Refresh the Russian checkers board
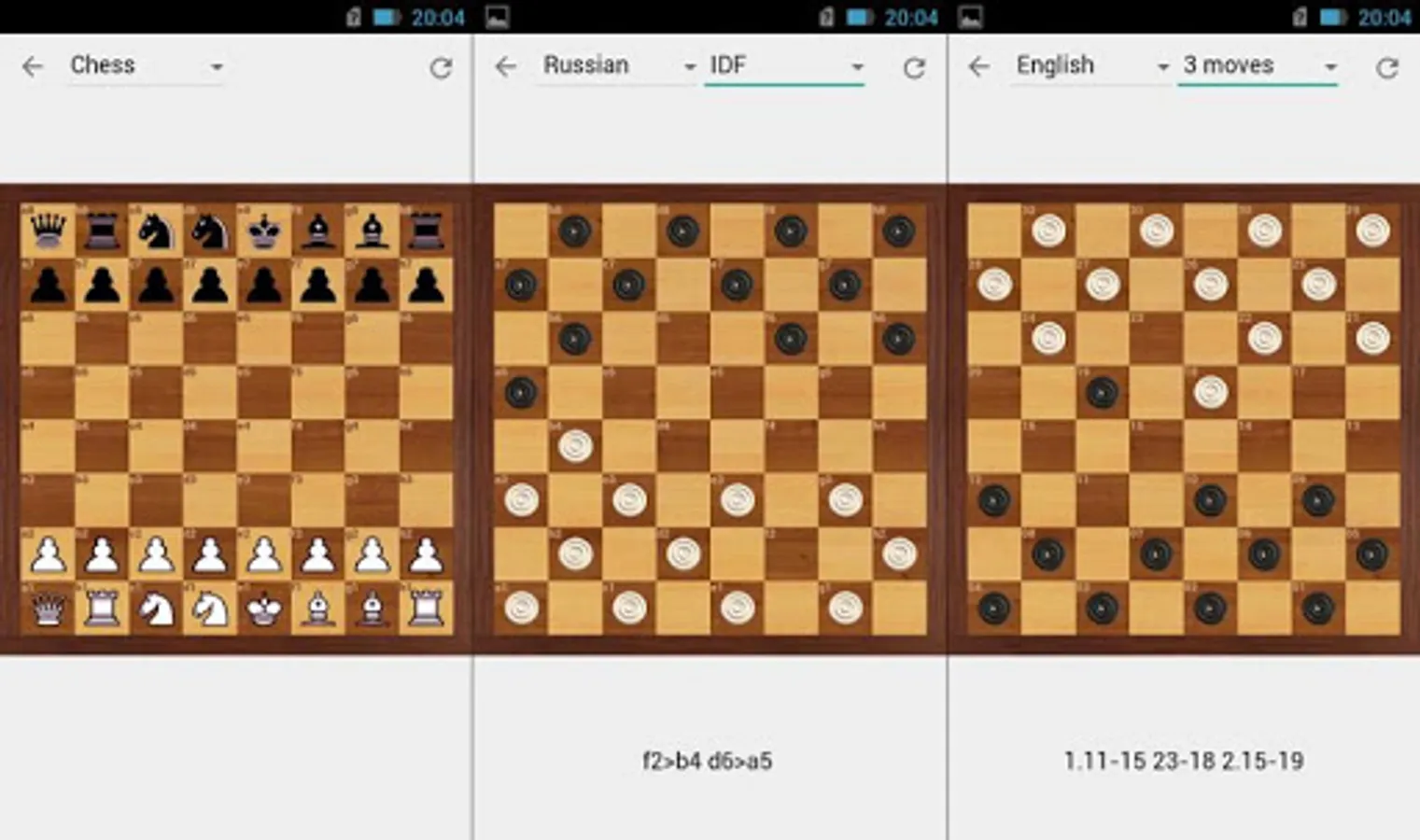The width and height of the screenshot is (1420, 840). (x=914, y=67)
